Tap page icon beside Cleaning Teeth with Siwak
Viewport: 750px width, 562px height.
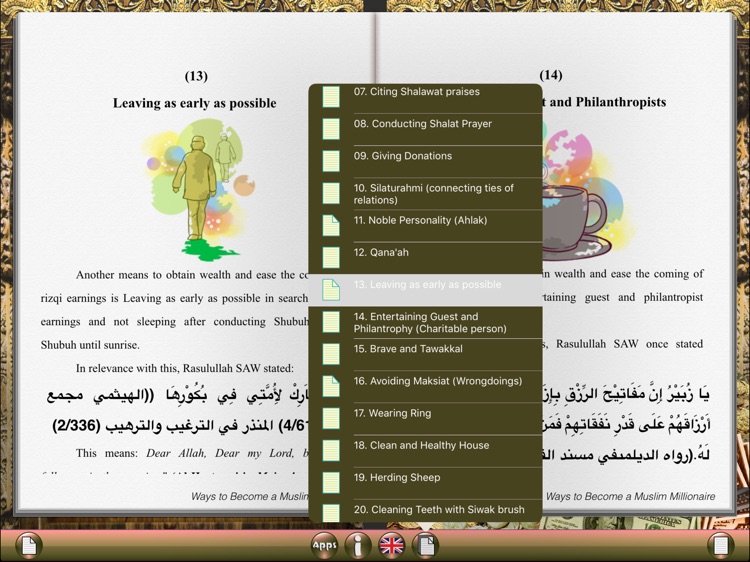(331, 513)
